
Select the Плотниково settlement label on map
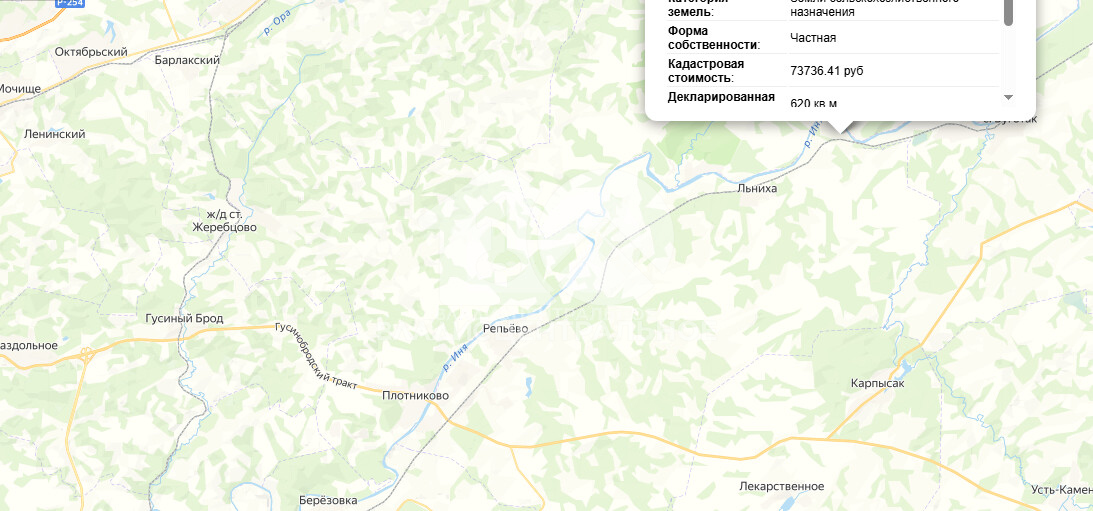pyautogui.click(x=415, y=395)
